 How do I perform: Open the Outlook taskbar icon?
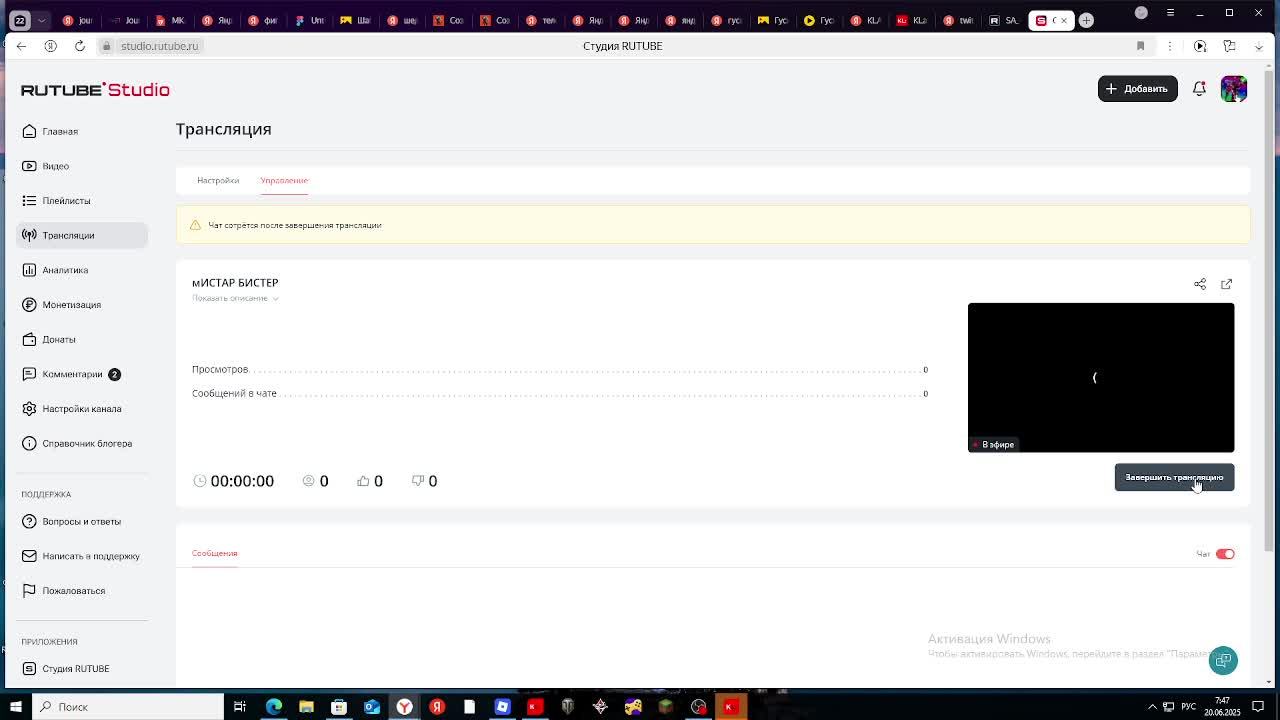(372, 707)
